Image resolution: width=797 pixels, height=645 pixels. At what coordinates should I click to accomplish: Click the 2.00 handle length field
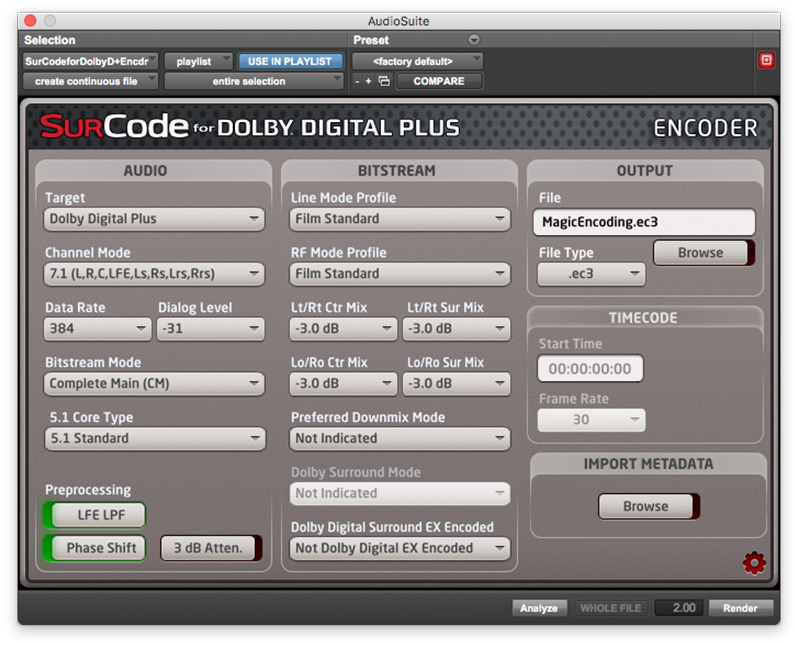[679, 608]
